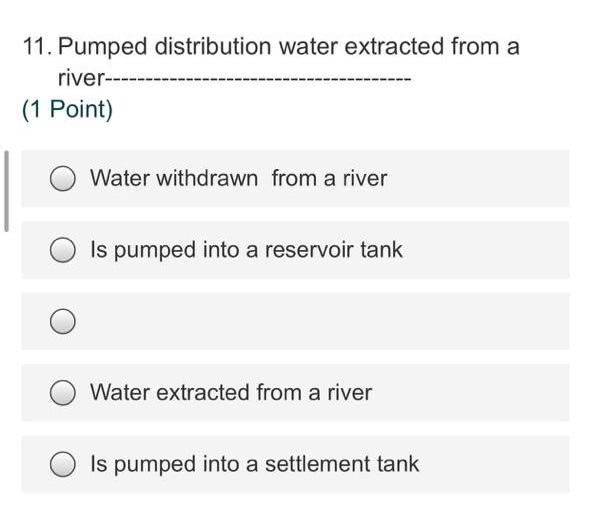Click the dashed blank line after "river"
Screen dimensions: 590x531
tap(257, 79)
